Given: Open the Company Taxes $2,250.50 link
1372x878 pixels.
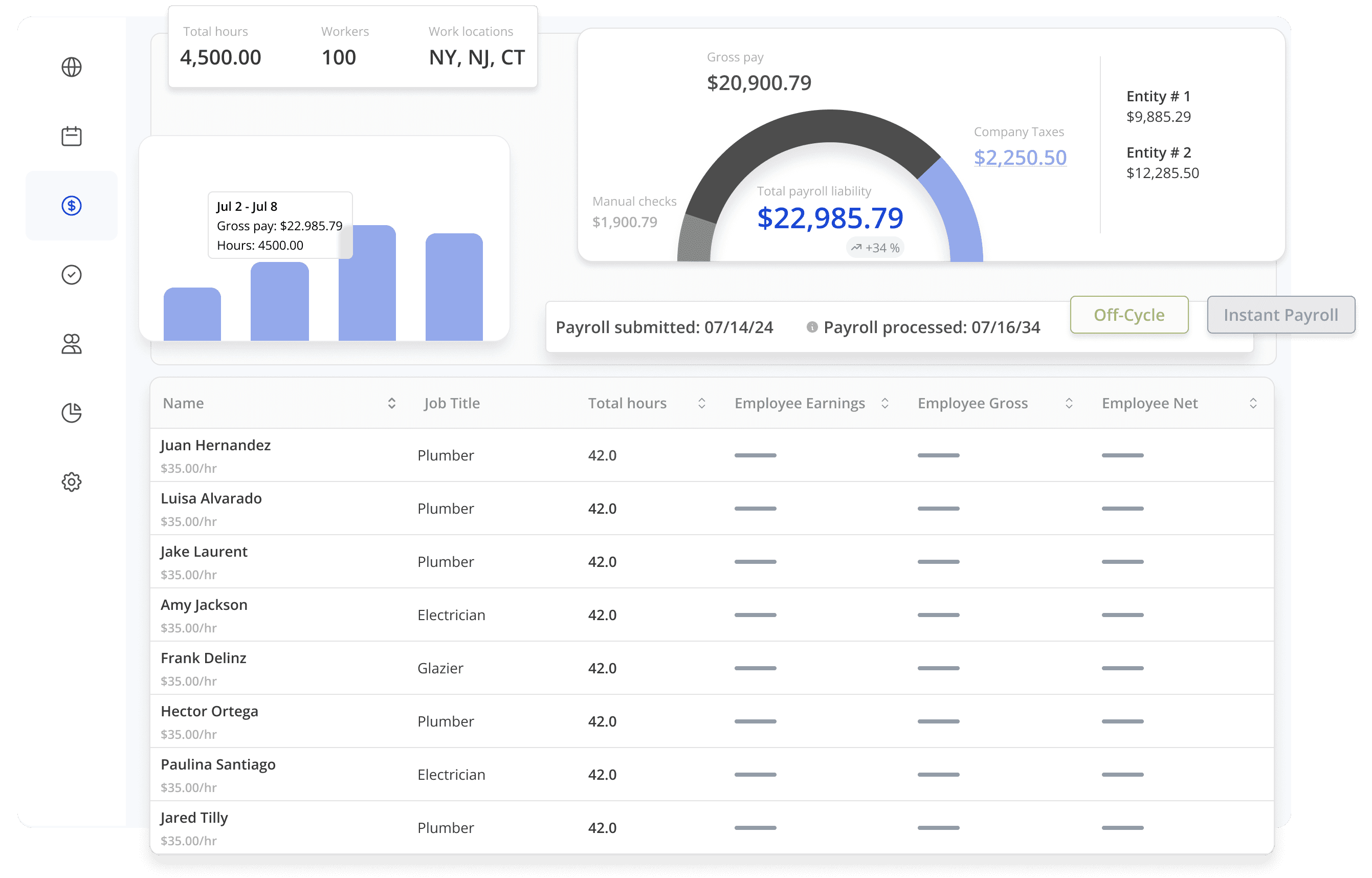Looking at the screenshot, I should (x=1020, y=158).
